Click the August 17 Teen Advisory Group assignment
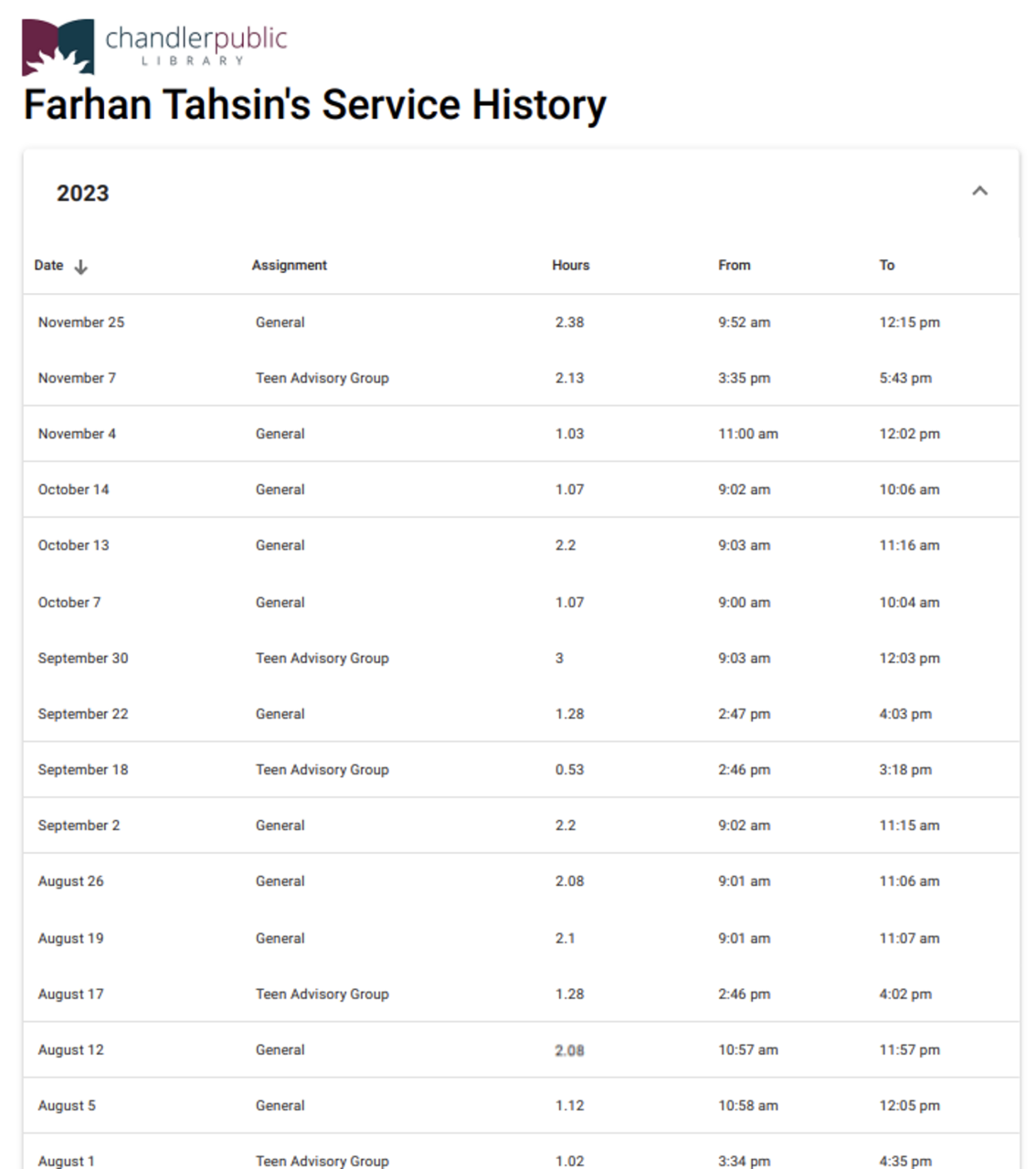The width and height of the screenshot is (1036, 1169). [322, 994]
